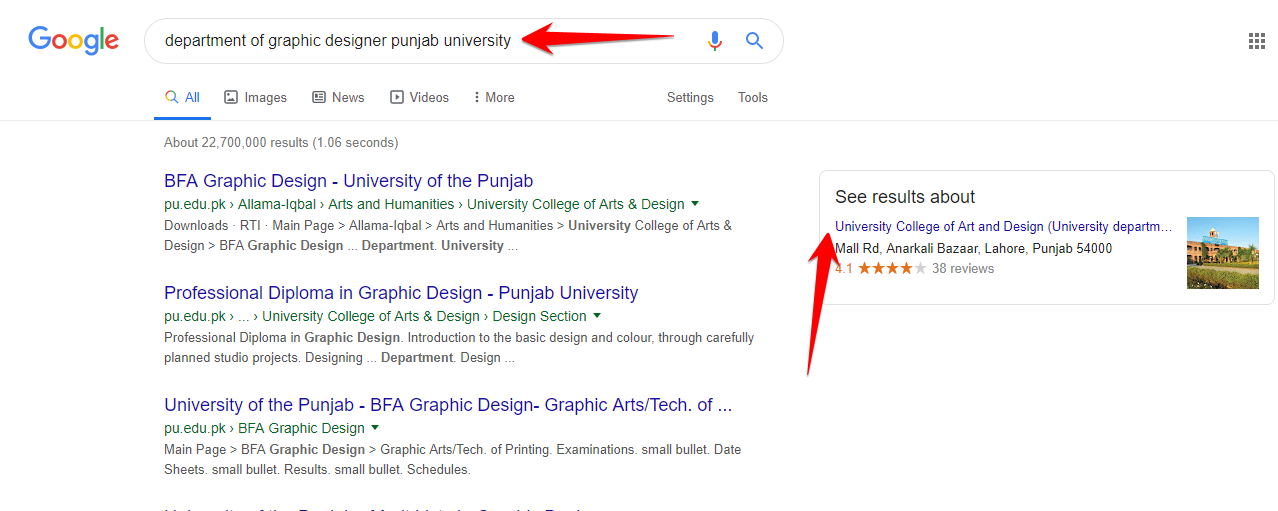Click the Google logo
1278x511 pixels.
[73, 40]
